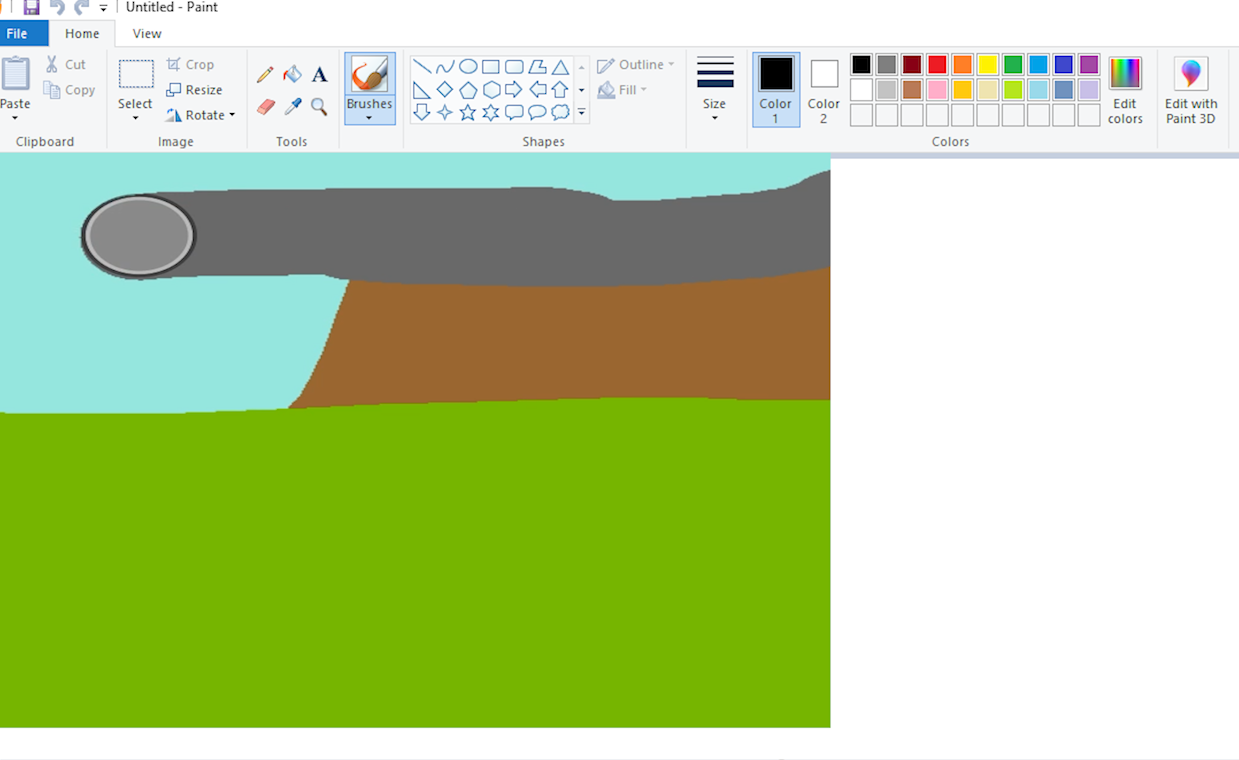Select the Text tool

coord(319,75)
